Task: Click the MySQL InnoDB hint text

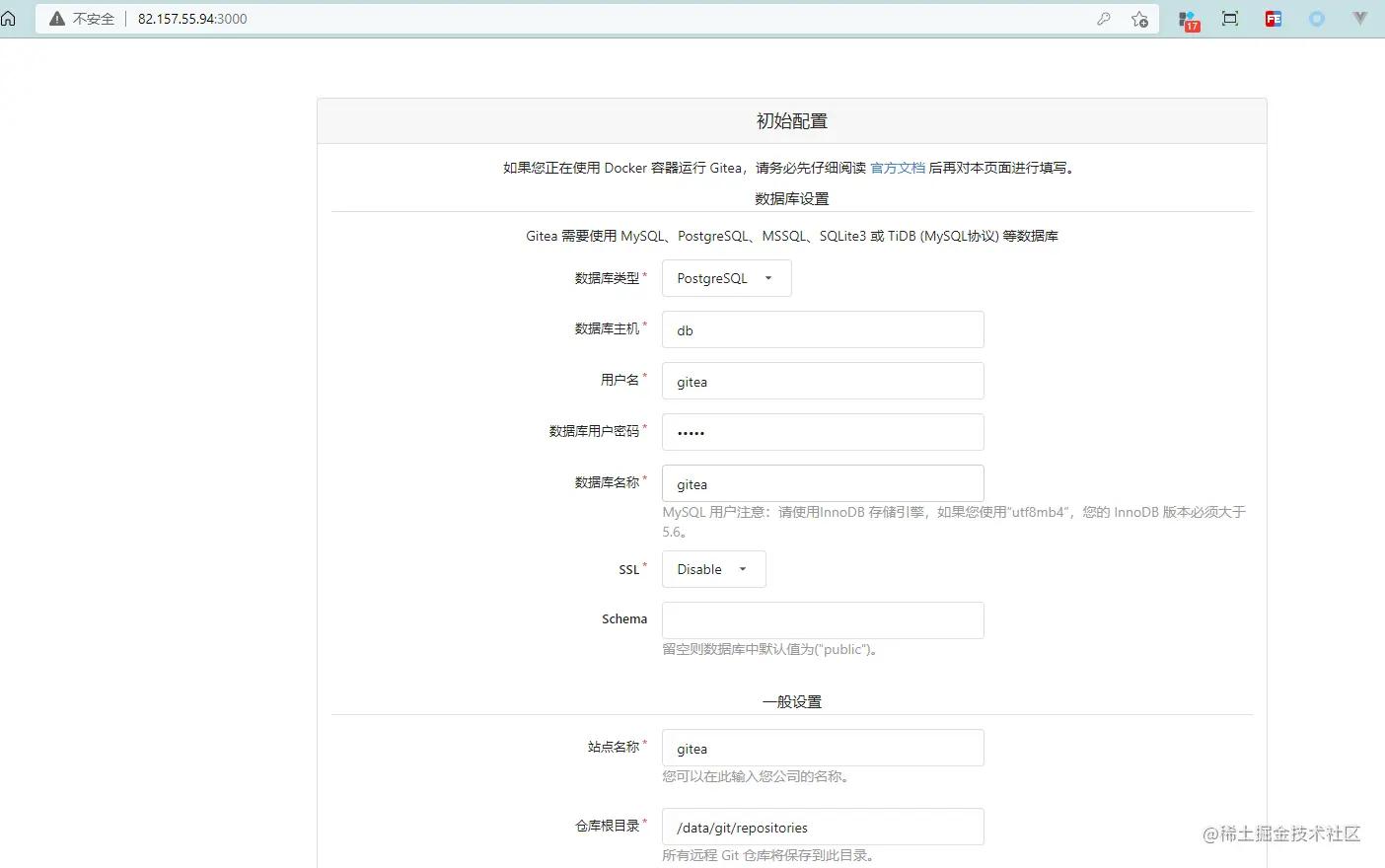Action: [954, 522]
